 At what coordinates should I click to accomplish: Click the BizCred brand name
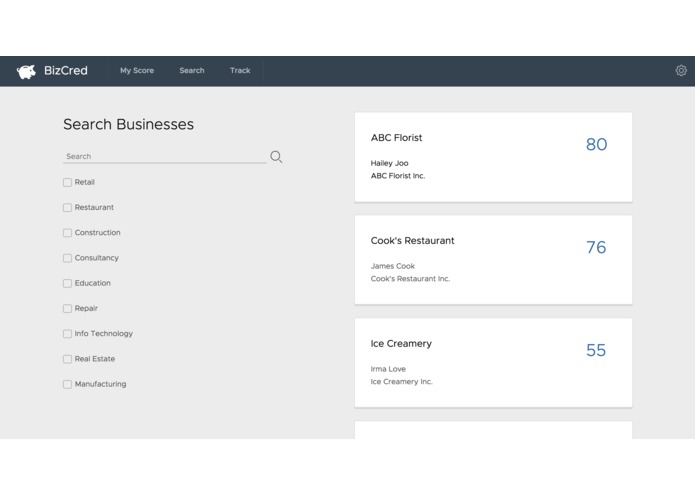pyautogui.click(x=66, y=71)
